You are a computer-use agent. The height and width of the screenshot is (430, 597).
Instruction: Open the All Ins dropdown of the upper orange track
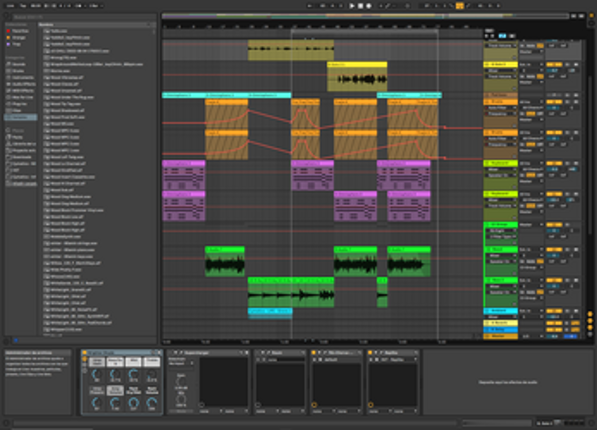coord(531,102)
